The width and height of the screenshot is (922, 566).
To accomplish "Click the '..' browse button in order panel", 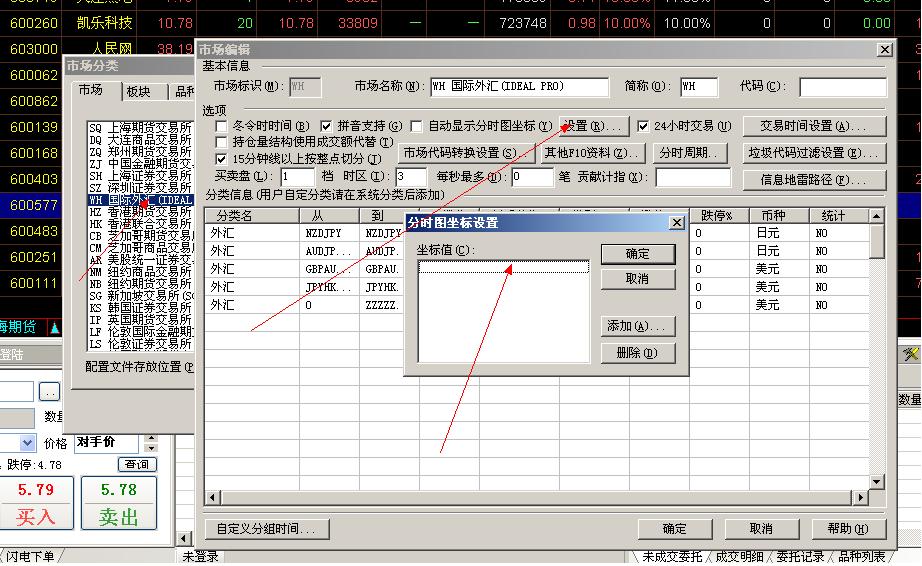I will coord(49,391).
